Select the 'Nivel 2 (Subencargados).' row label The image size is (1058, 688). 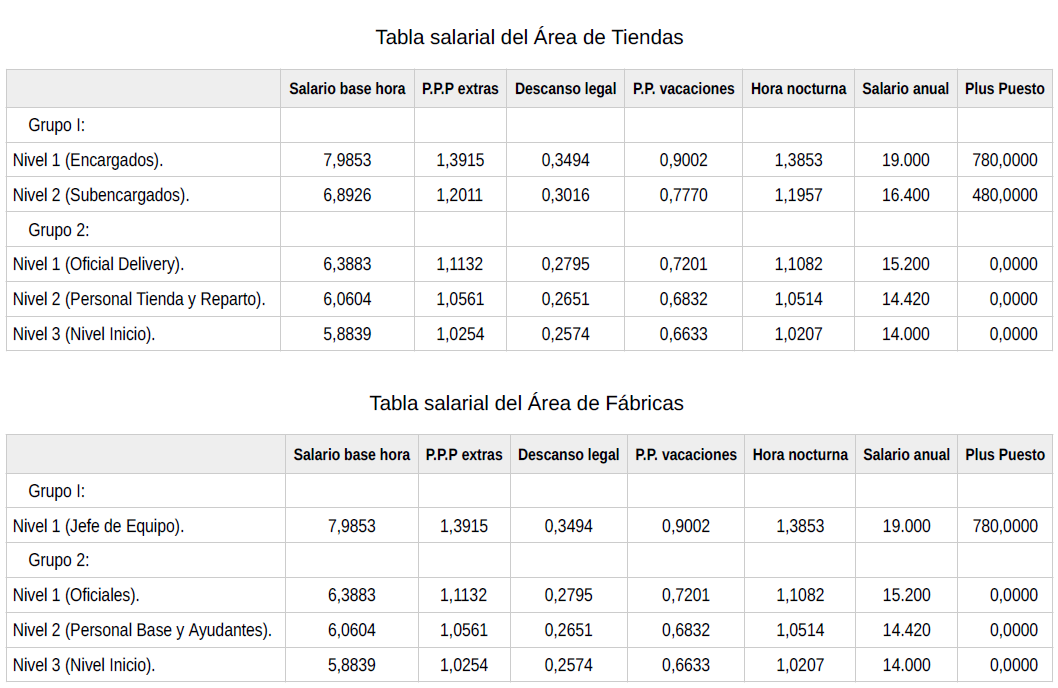(x=101, y=195)
